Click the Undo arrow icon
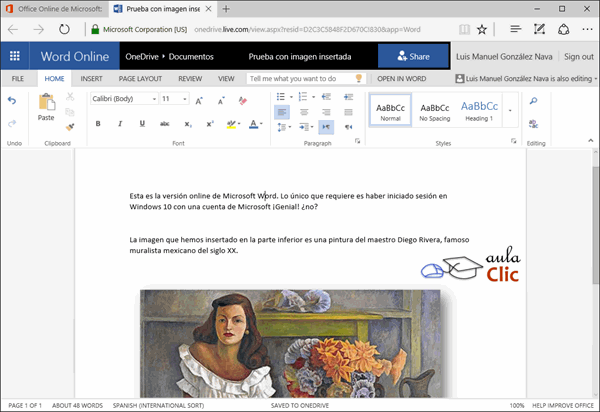Screen dimensions: 600x412 [12, 101]
